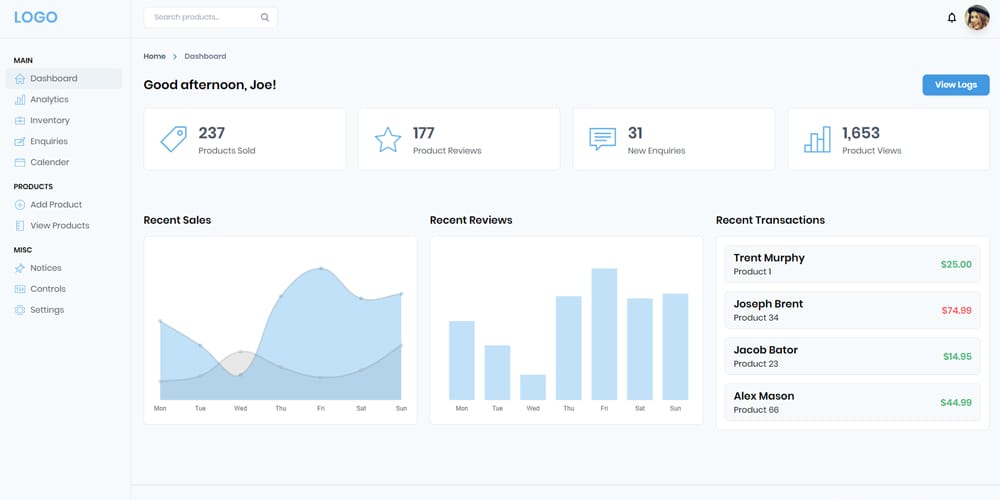Click the search magnifier icon
Screen dimensions: 1000x500
[x=265, y=17]
